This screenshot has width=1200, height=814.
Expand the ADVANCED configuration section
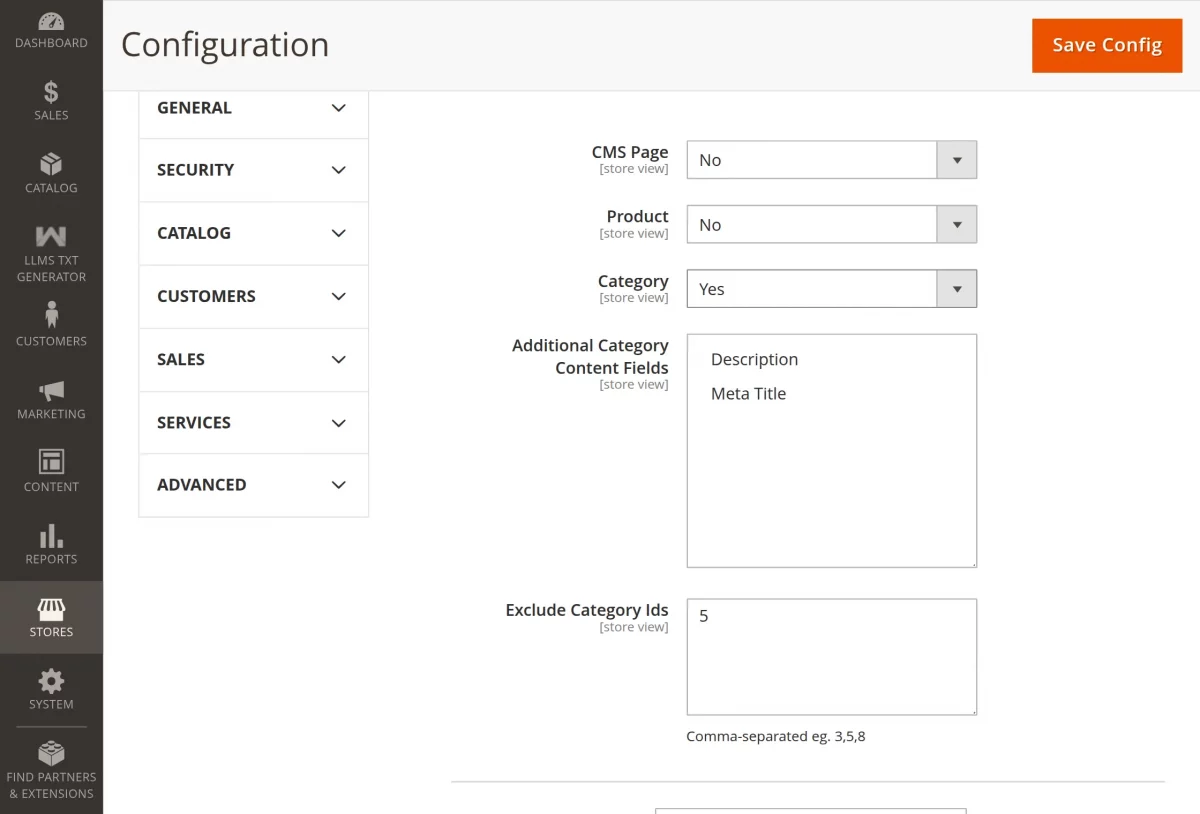click(x=253, y=485)
